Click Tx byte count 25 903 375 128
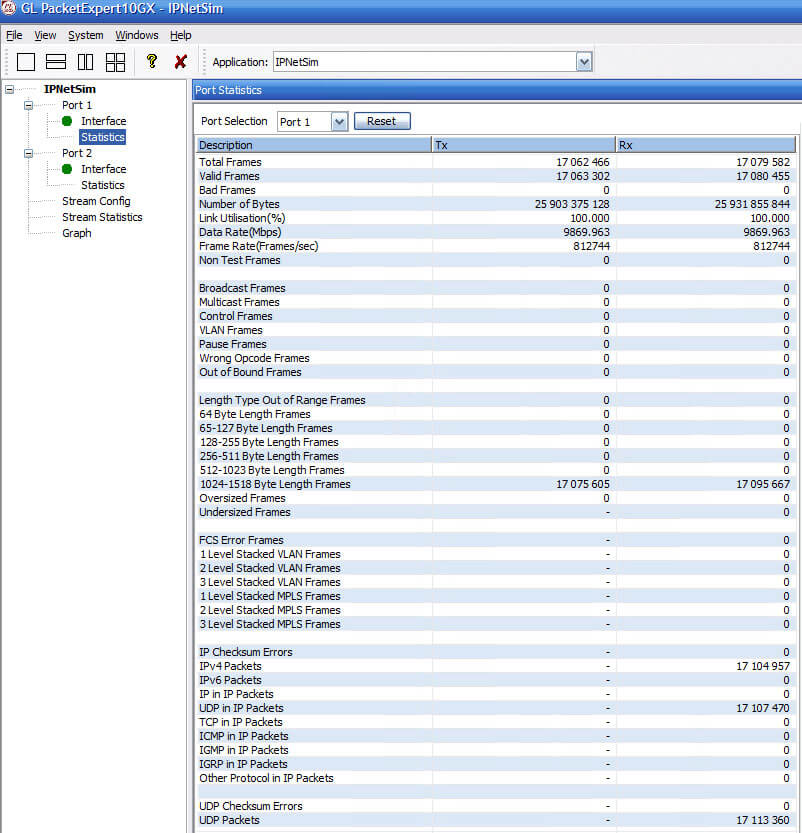This screenshot has width=802, height=833. [x=572, y=204]
